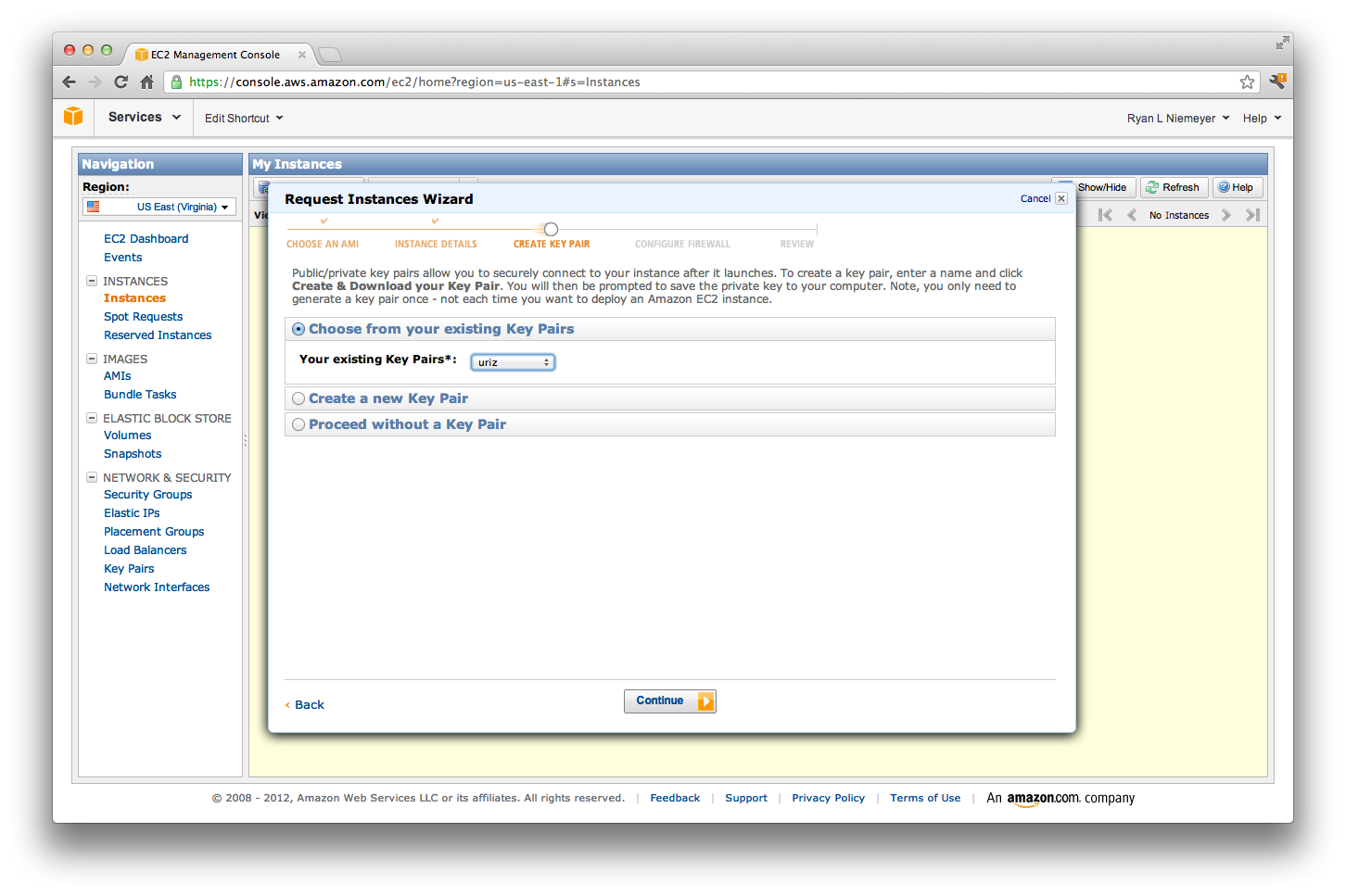Click the Show/Hide columns button
Screen dimensions: 1346x896
pos(1093,187)
